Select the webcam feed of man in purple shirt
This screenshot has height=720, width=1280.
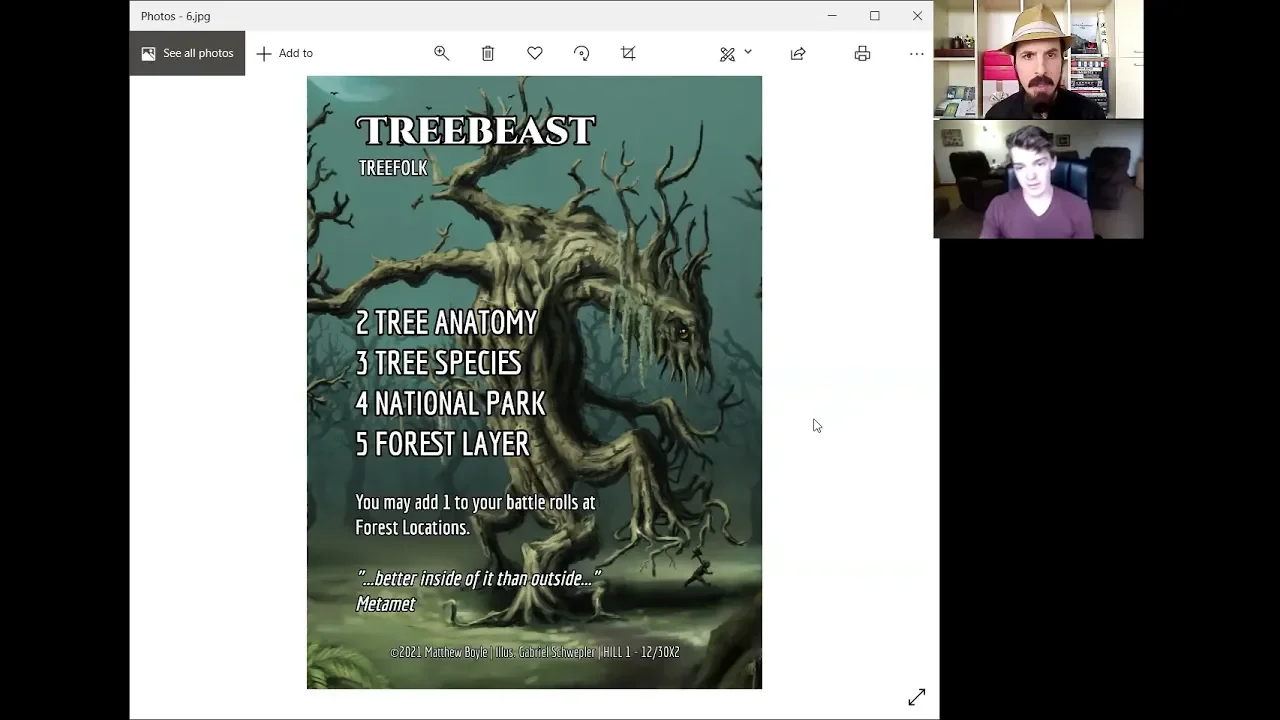(x=1038, y=180)
